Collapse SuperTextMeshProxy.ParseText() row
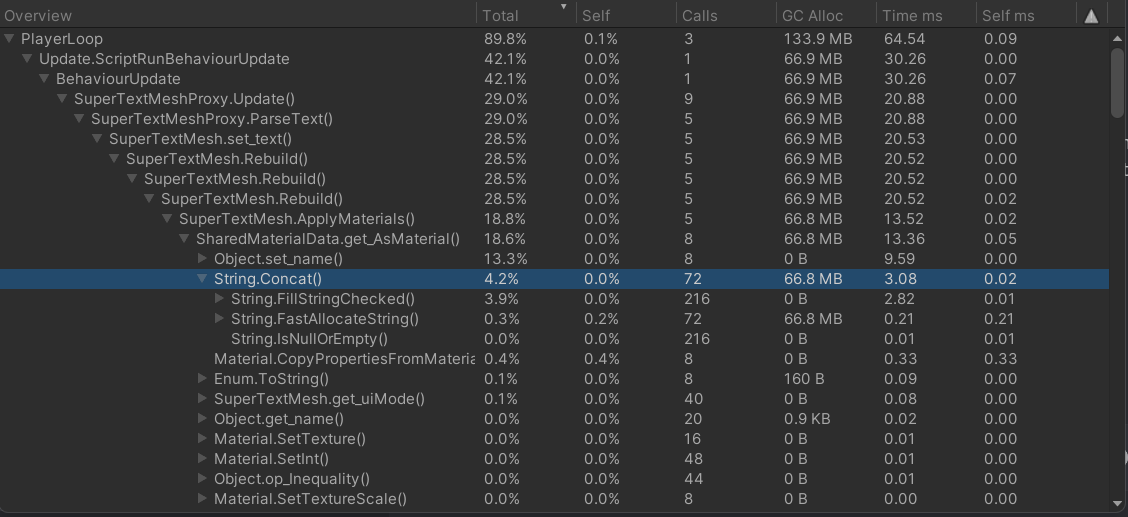 (x=79, y=119)
